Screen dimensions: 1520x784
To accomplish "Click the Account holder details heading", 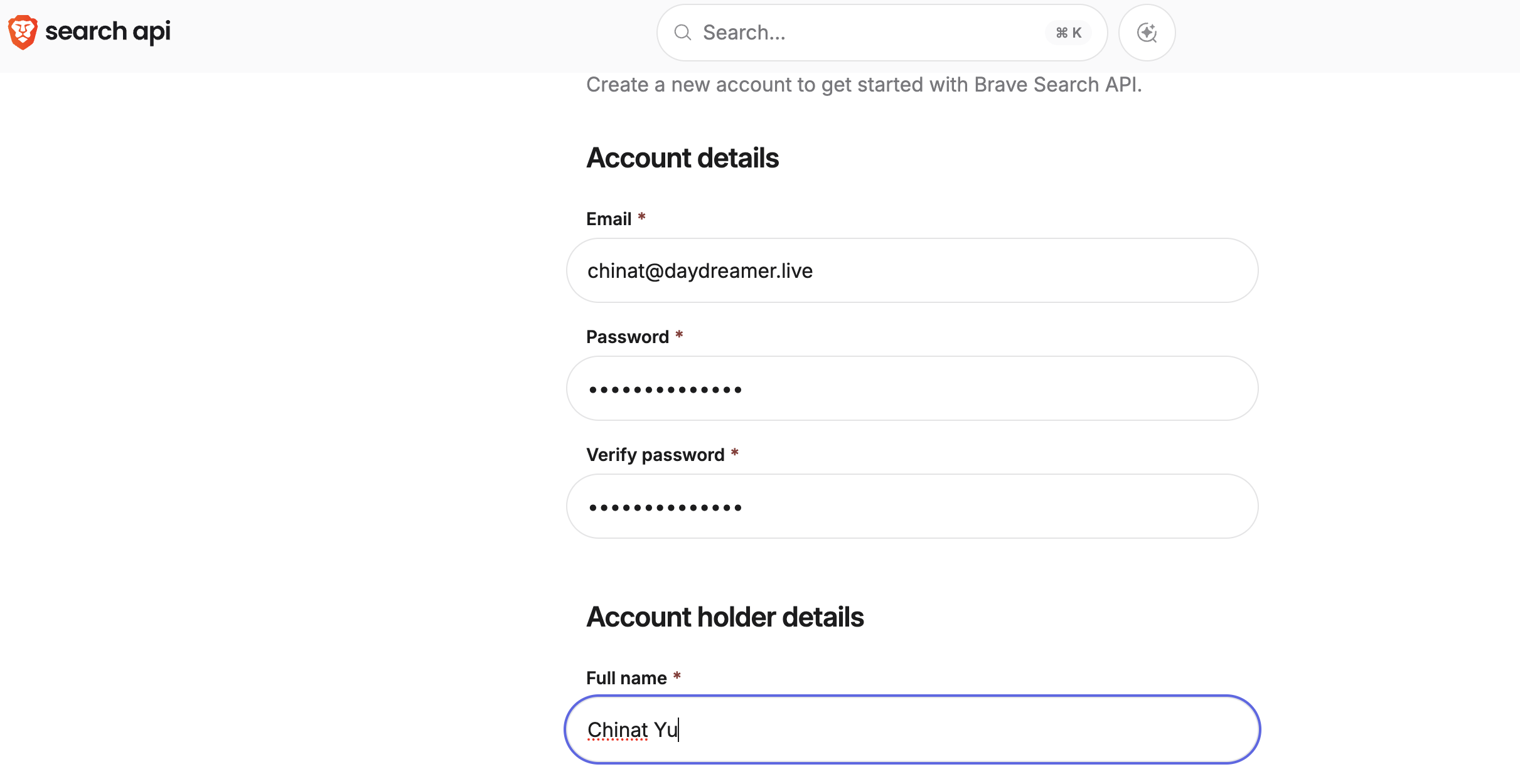I will pos(725,617).
